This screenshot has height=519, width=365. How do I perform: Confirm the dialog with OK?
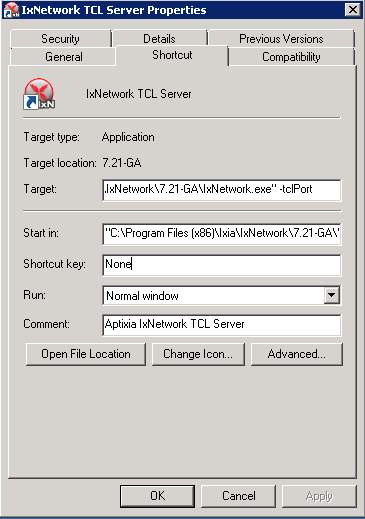pyautogui.click(x=157, y=496)
